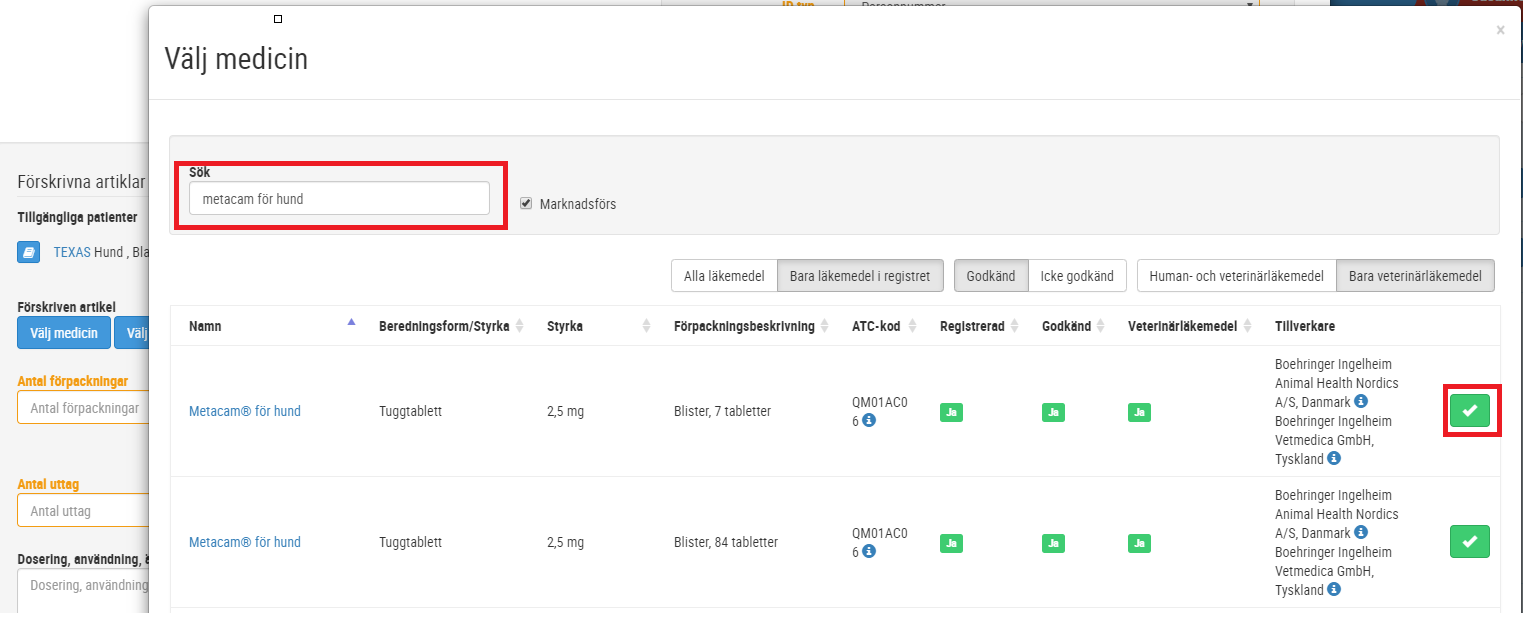The width and height of the screenshot is (1532, 626).
Task: Click the blue Välj medicin button in background form
Action: coord(64,333)
